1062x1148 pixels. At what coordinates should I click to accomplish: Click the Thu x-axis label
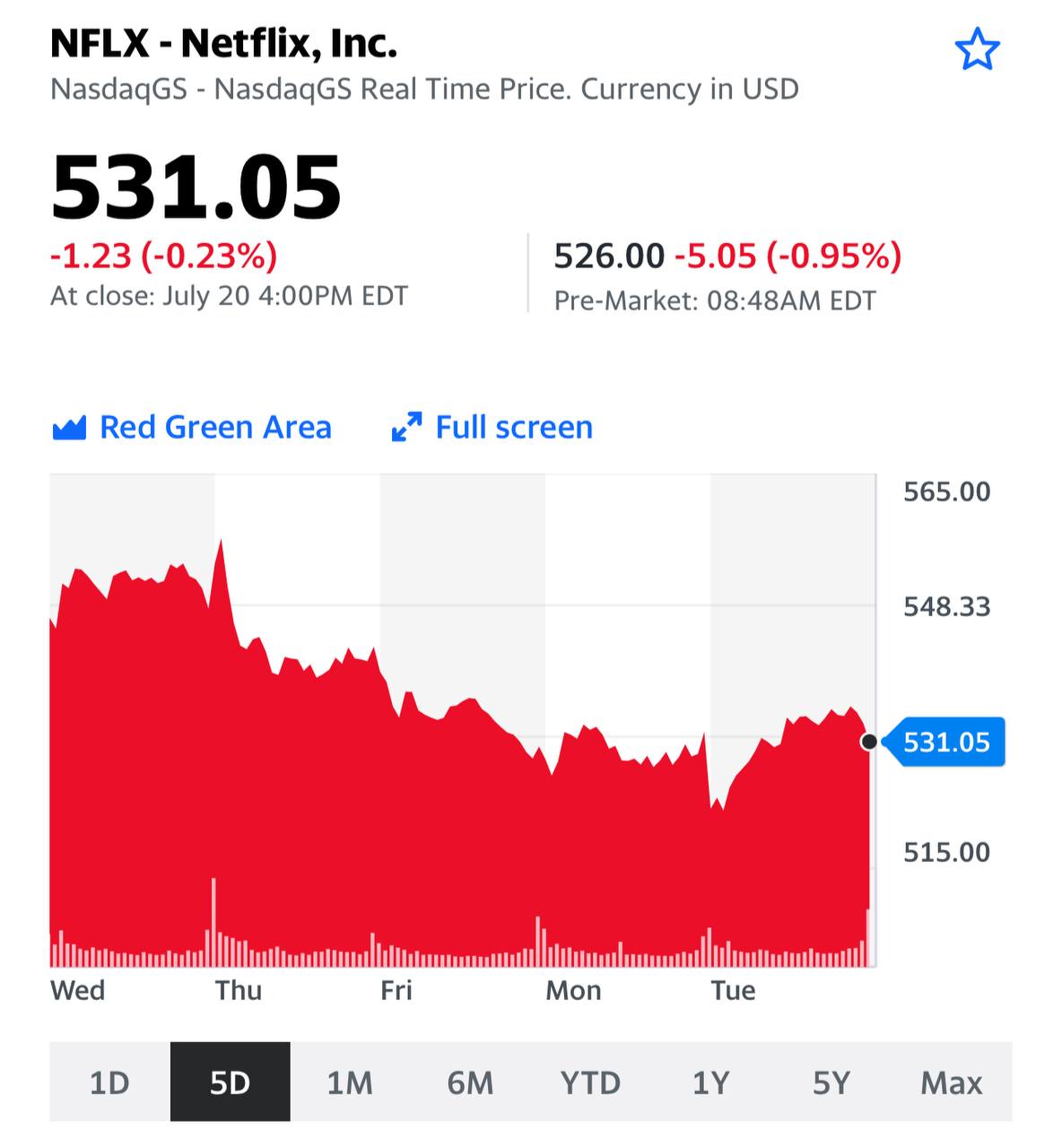tap(239, 990)
